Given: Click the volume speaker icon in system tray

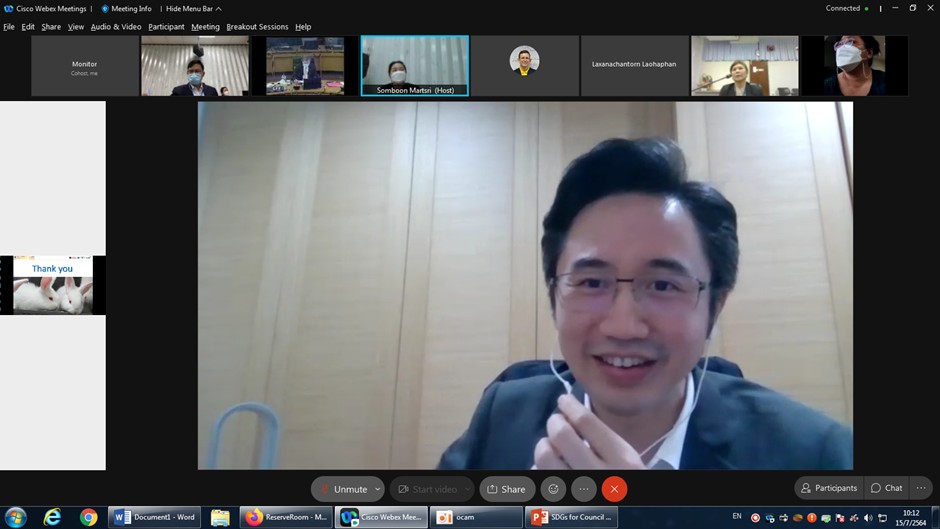Looking at the screenshot, I should [868, 518].
